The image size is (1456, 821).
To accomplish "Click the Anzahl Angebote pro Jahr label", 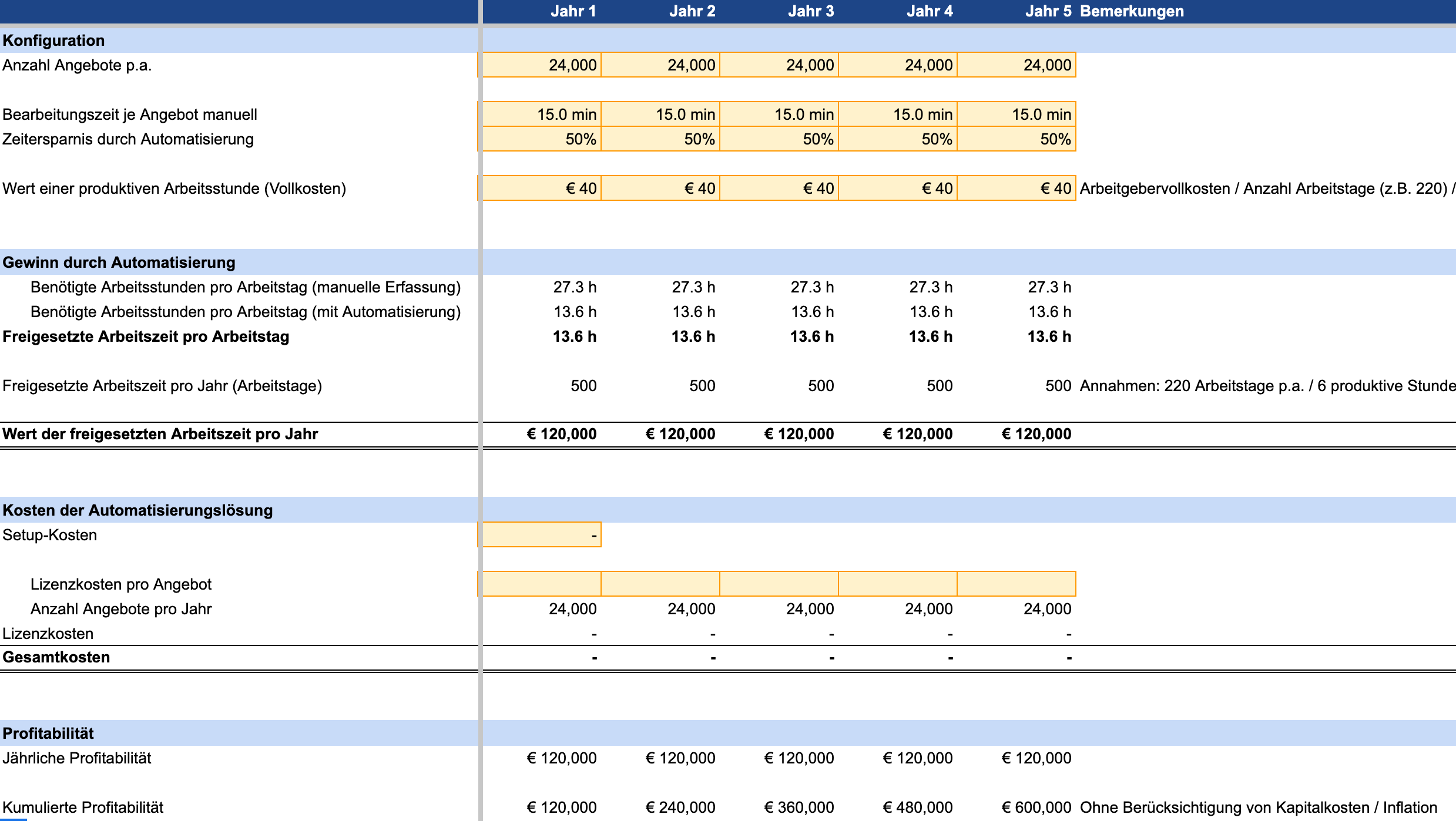I will pos(121,609).
